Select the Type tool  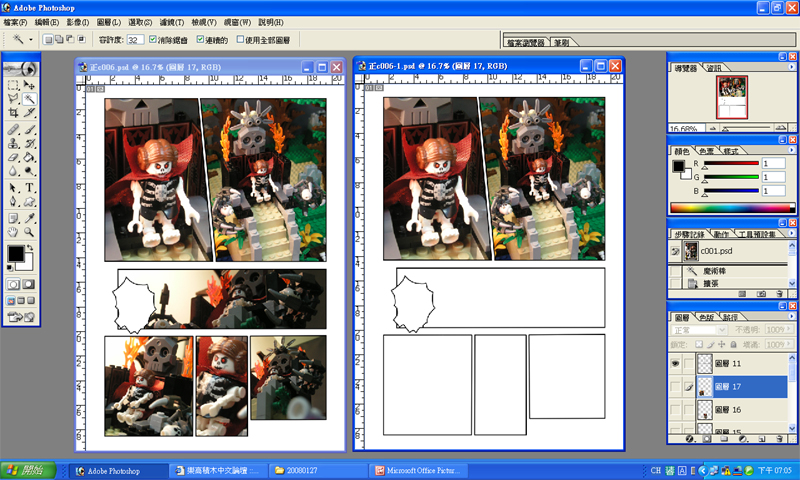29,188
